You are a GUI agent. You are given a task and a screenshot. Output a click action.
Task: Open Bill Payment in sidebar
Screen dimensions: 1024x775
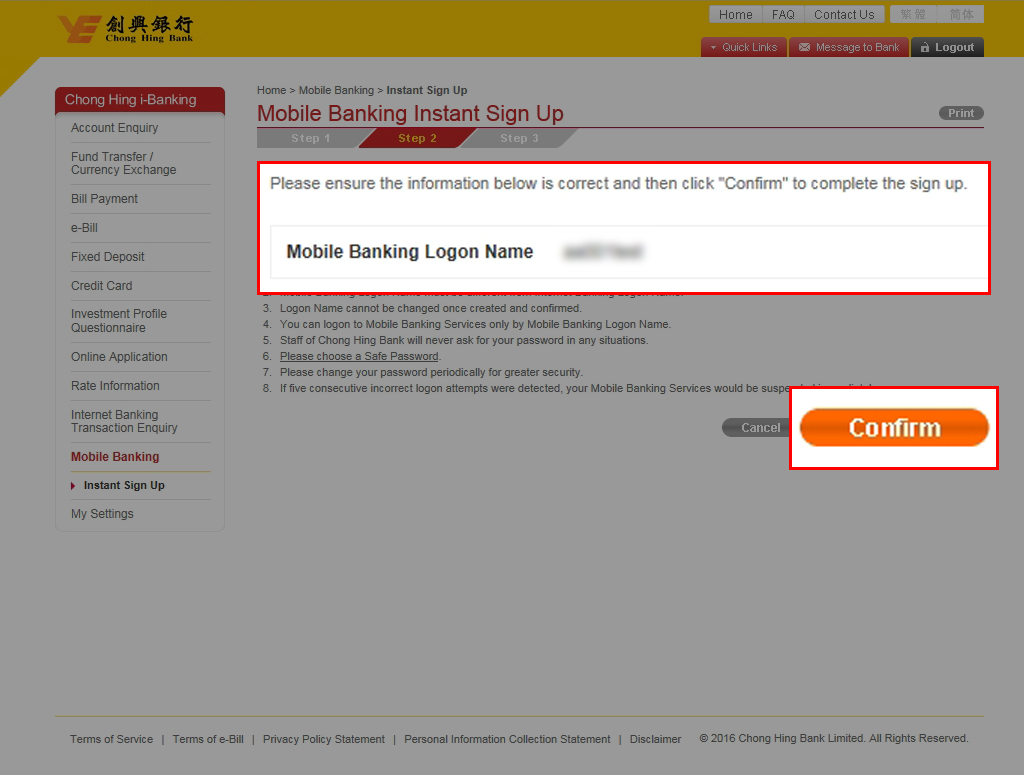click(104, 198)
